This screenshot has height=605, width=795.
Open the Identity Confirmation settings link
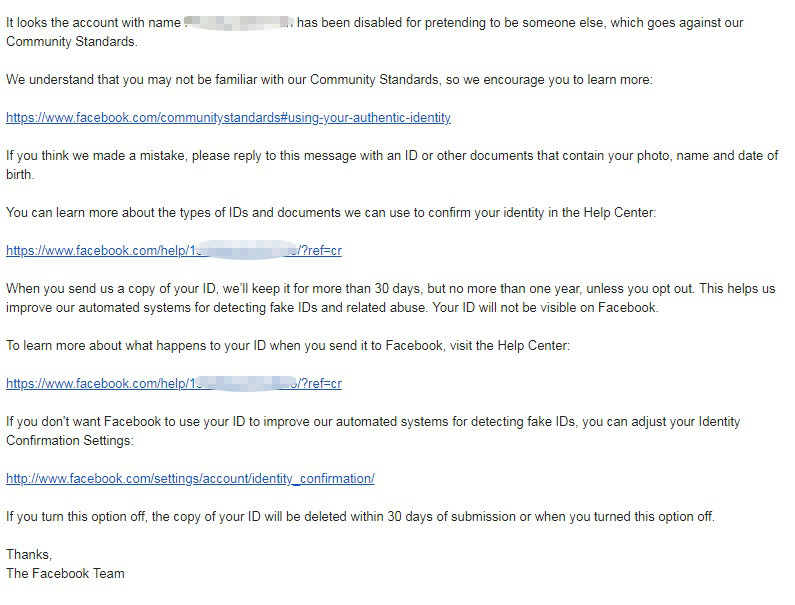pyautogui.click(x=190, y=479)
